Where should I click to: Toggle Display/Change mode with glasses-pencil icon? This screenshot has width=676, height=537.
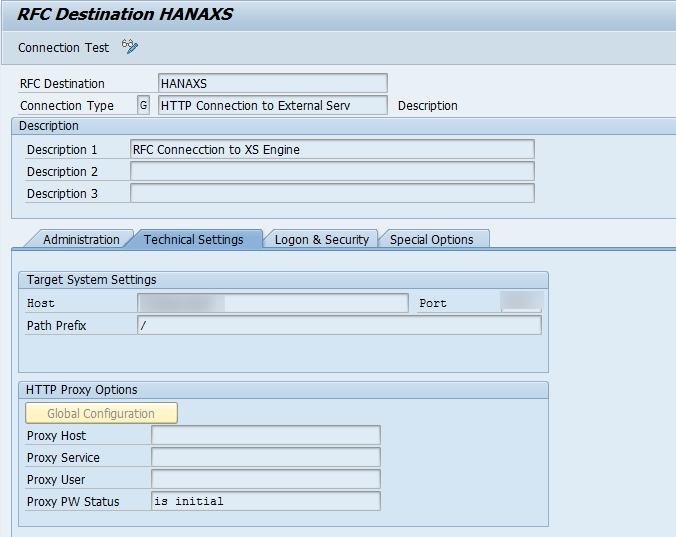[x=130, y=46]
